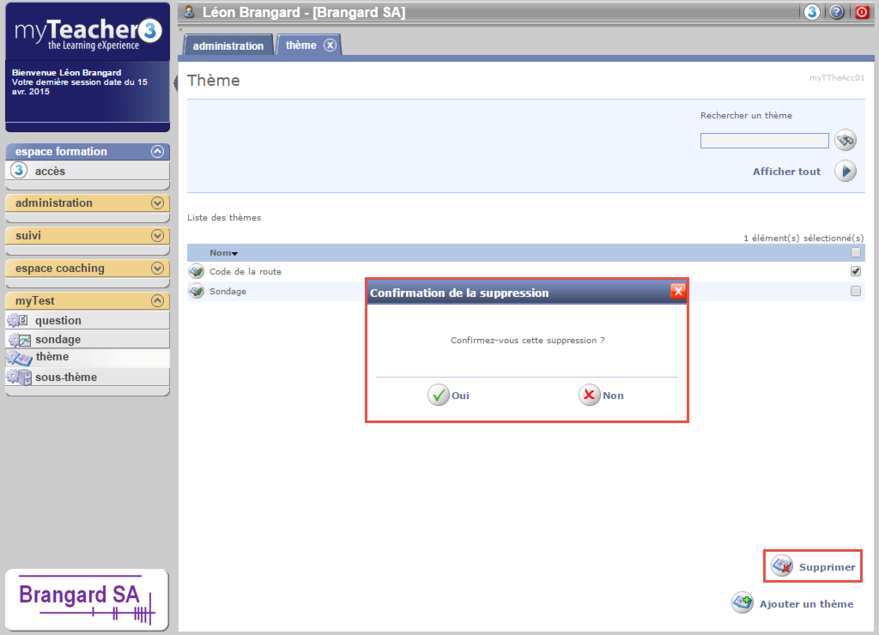Image resolution: width=879 pixels, height=635 pixels.
Task: Check the Sondage row checkbox
Action: point(855,291)
